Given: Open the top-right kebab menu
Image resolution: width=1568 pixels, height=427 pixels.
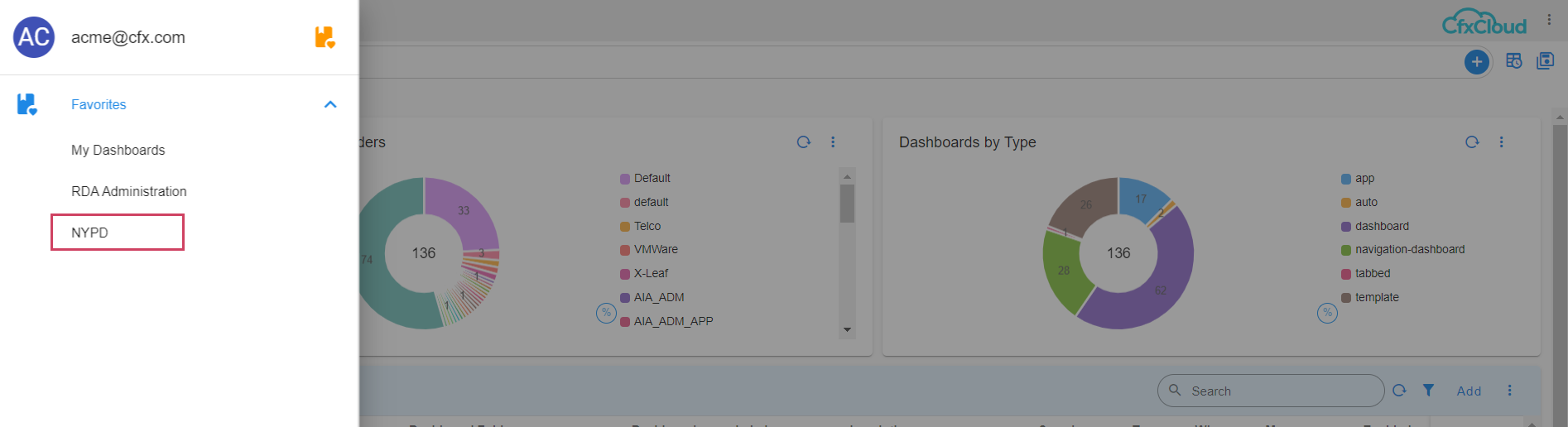Looking at the screenshot, I should tap(1549, 20).
